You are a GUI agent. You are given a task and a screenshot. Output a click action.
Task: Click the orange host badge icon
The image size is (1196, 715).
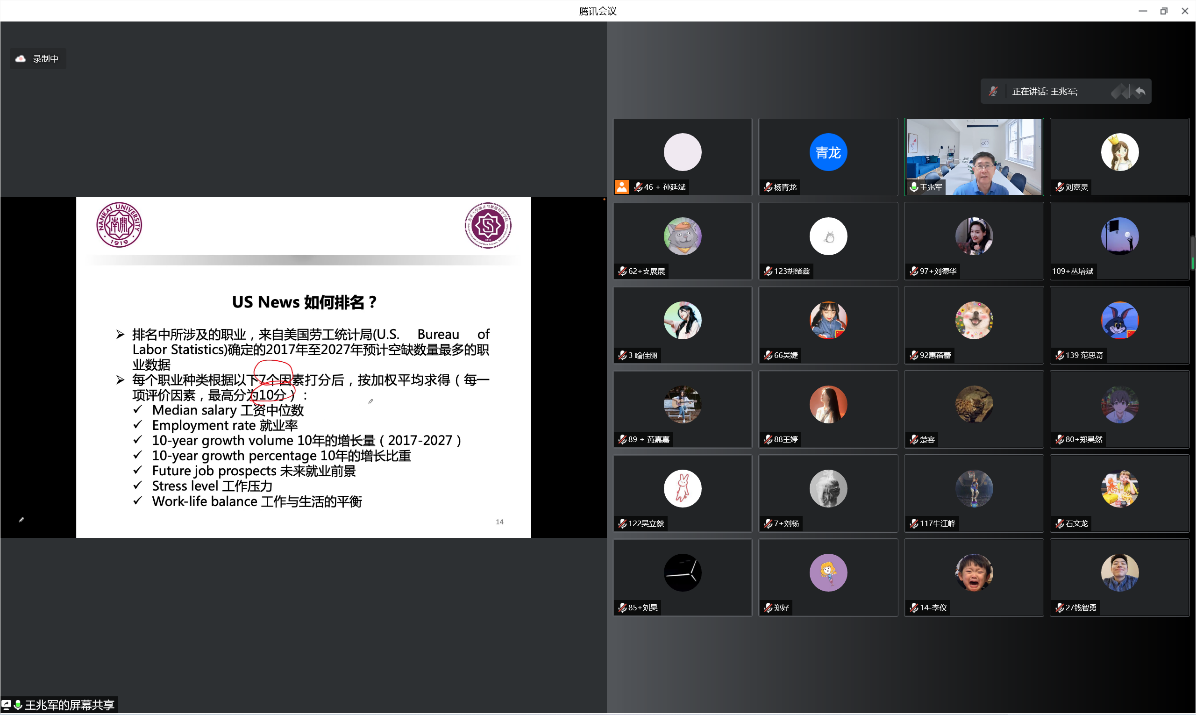[x=622, y=187]
